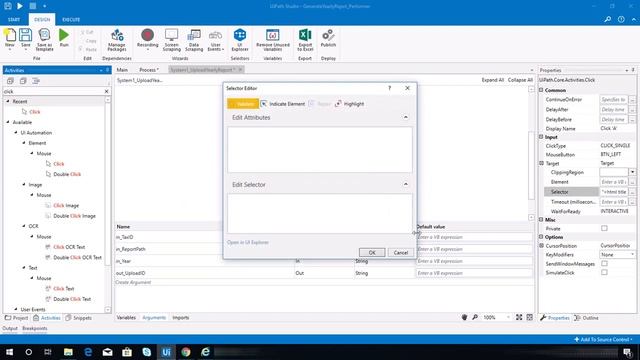Screen dimensions: 640x360
Task: Click the Selector property ellipsis button
Action: click(632, 191)
